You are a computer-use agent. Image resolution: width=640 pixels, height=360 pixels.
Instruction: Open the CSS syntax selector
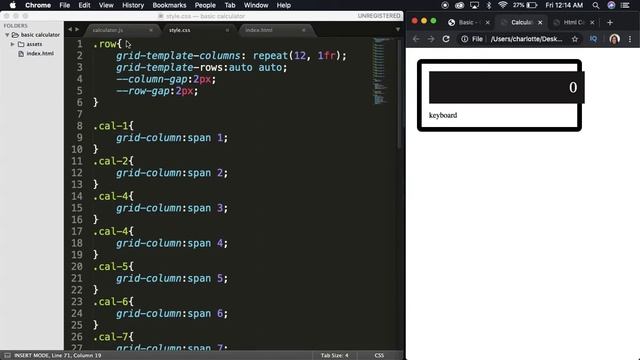[379, 356]
